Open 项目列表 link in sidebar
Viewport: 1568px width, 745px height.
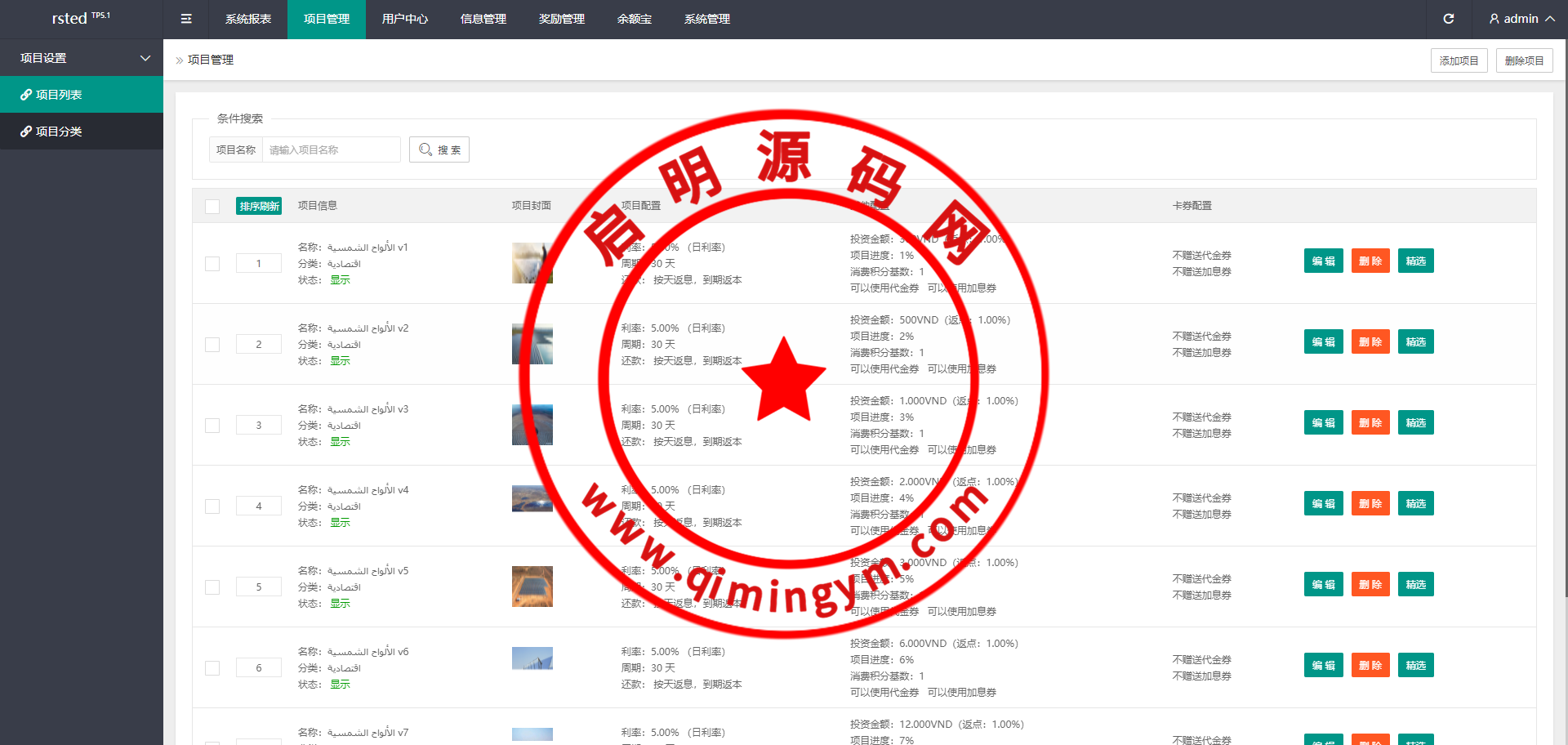pyautogui.click(x=59, y=95)
